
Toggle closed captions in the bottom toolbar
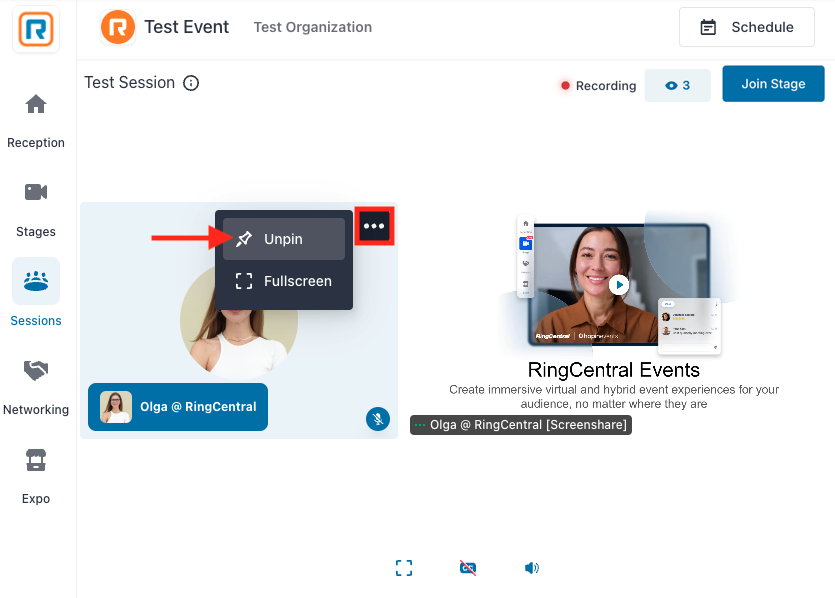coord(468,568)
